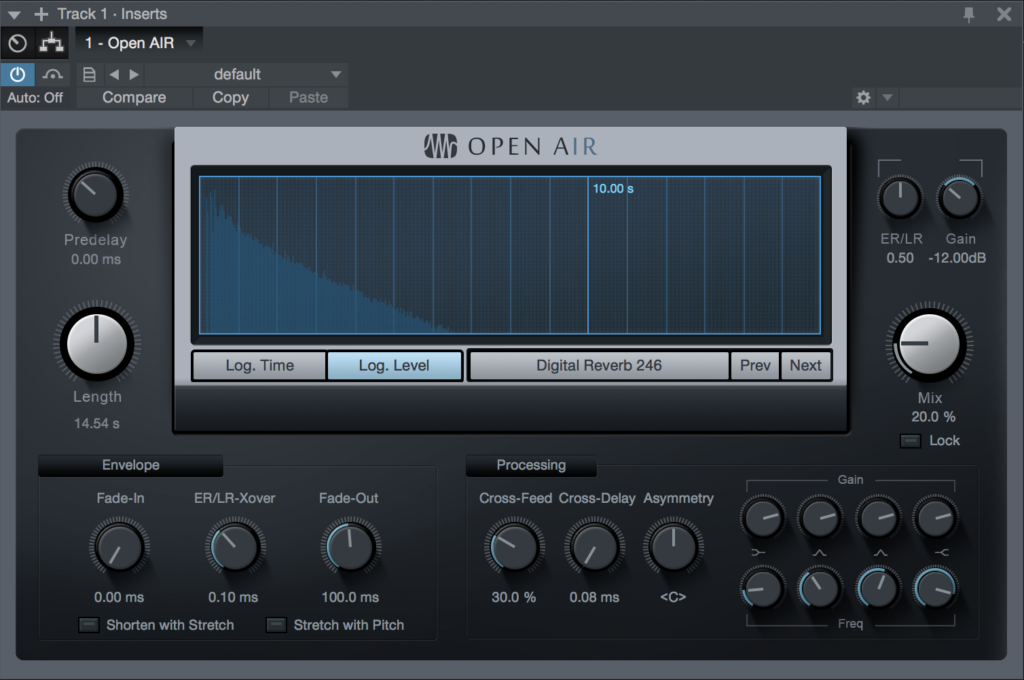Screen dimensions: 1024x680
Task: Click the Gain knob at top right
Action: click(x=959, y=199)
